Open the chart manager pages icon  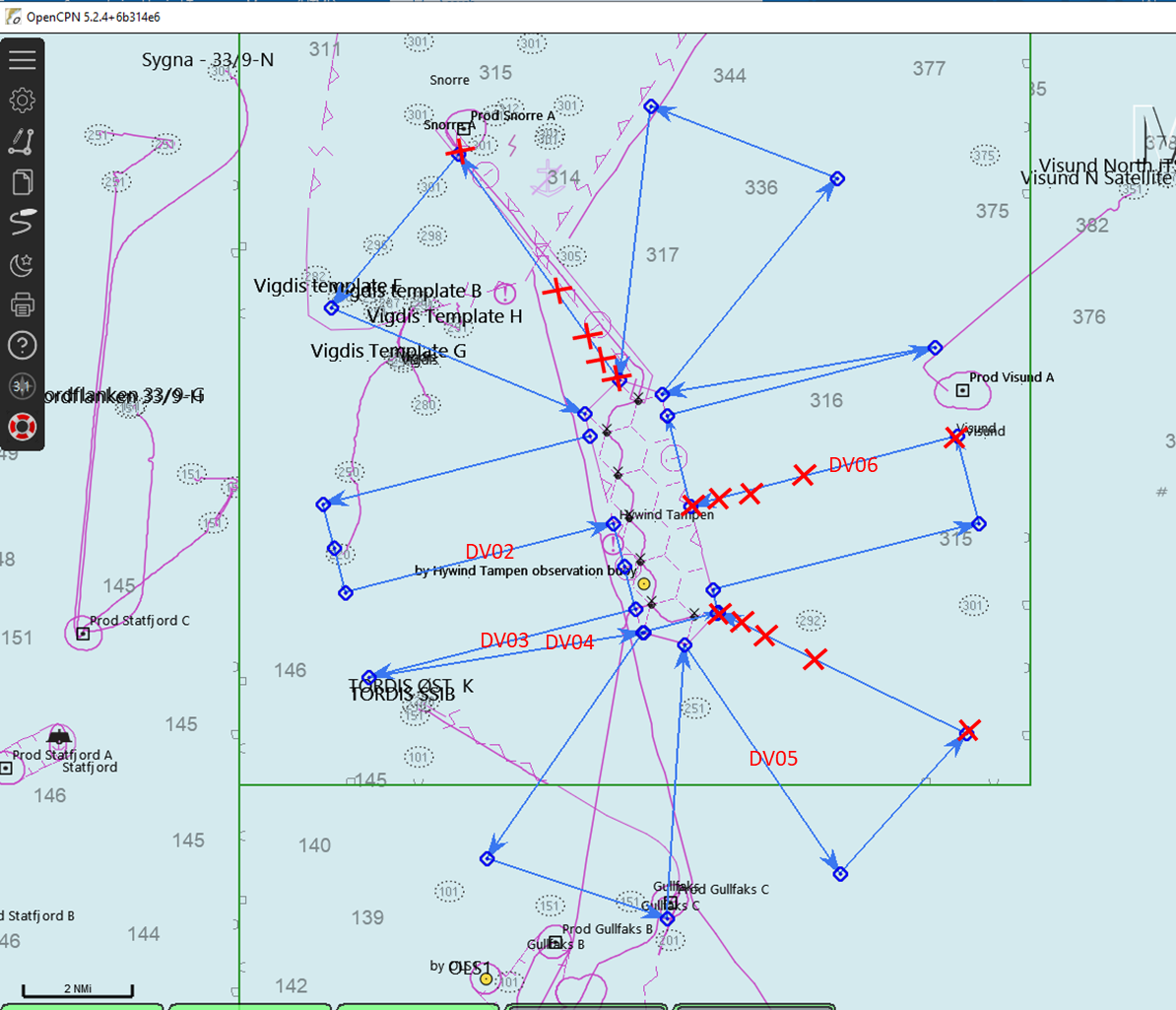(22, 181)
